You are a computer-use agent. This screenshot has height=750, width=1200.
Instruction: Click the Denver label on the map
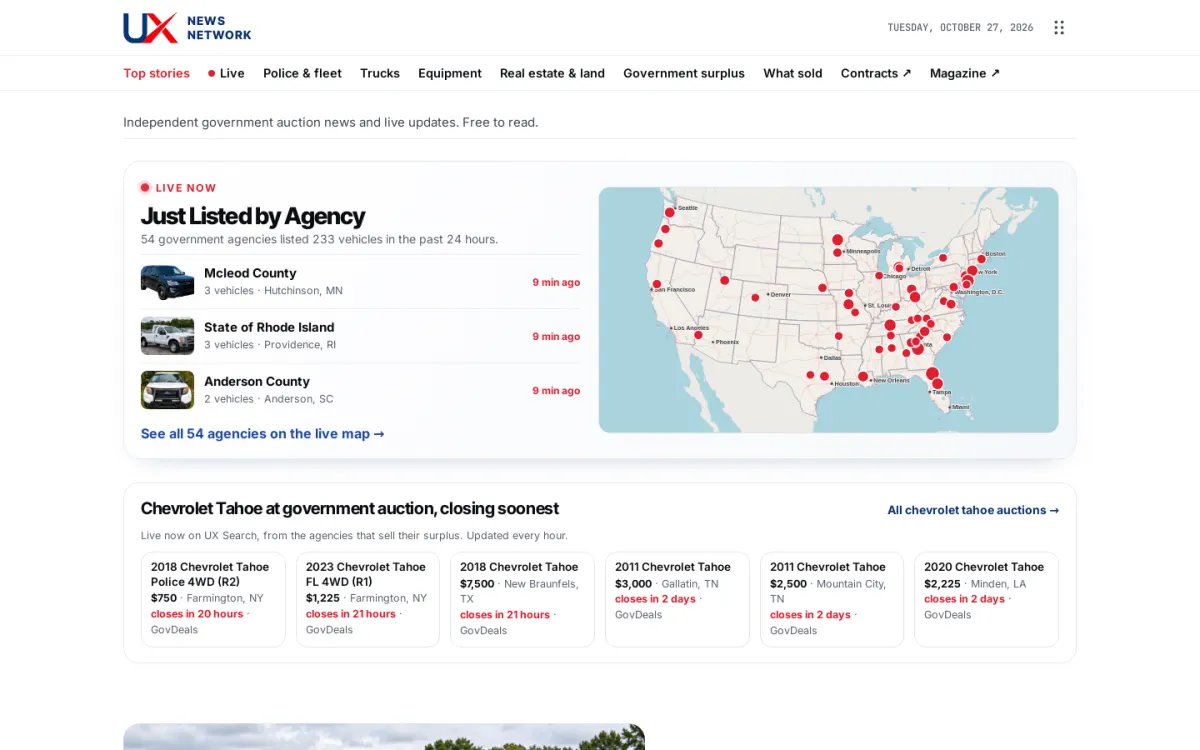(x=780, y=295)
